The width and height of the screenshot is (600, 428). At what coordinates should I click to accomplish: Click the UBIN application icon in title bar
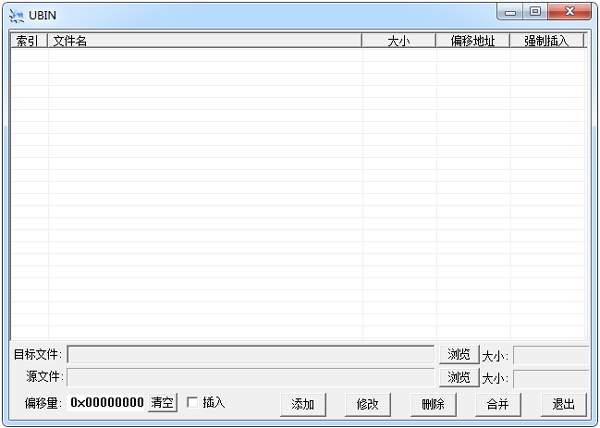pyautogui.click(x=16, y=15)
